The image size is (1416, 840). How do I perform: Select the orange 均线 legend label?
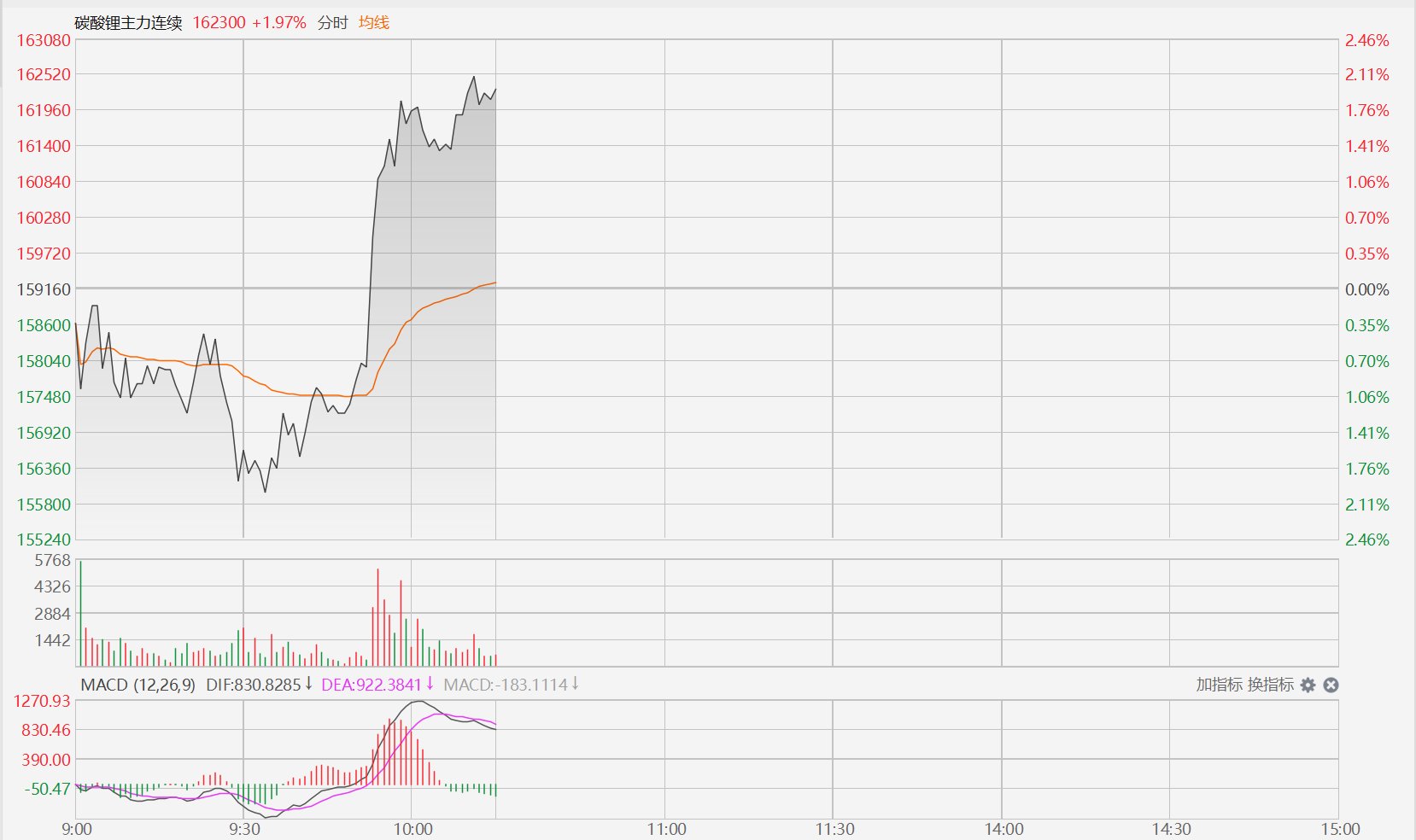coord(374,23)
